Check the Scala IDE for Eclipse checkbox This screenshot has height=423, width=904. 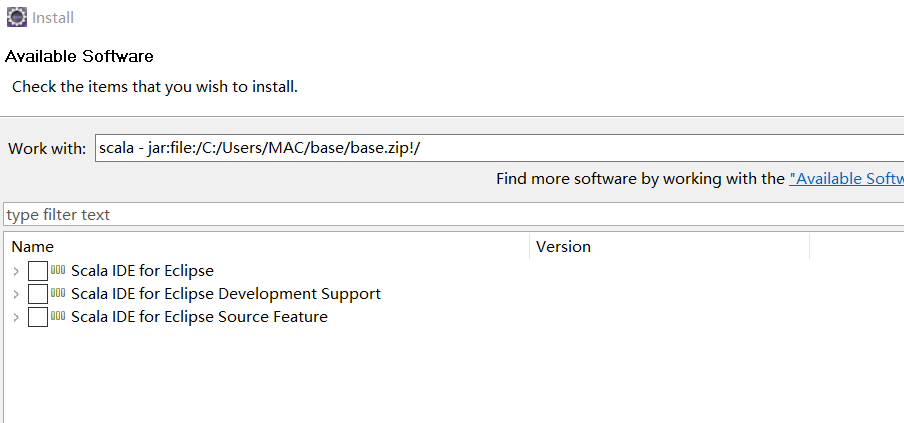coord(38,271)
